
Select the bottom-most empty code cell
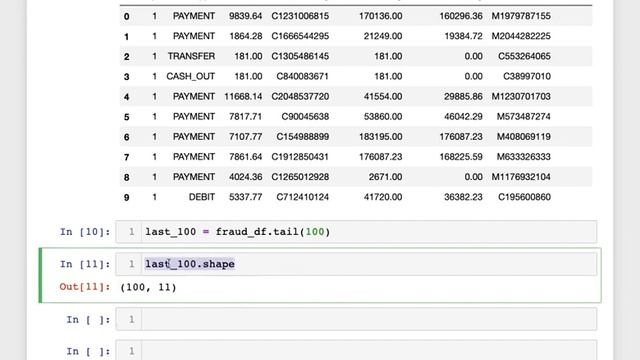click(356, 350)
